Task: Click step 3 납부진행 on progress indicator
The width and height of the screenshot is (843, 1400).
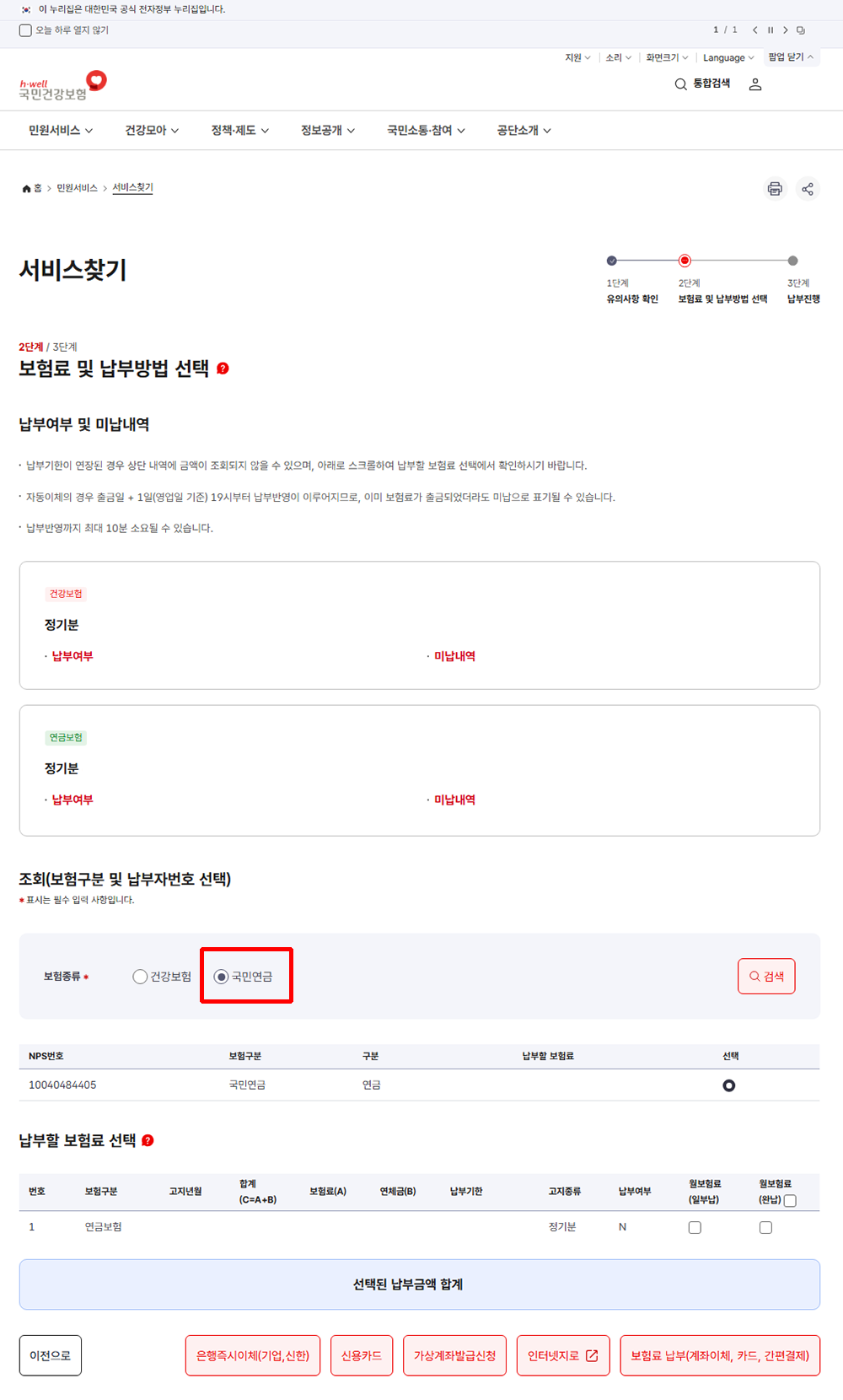Action: click(x=793, y=262)
